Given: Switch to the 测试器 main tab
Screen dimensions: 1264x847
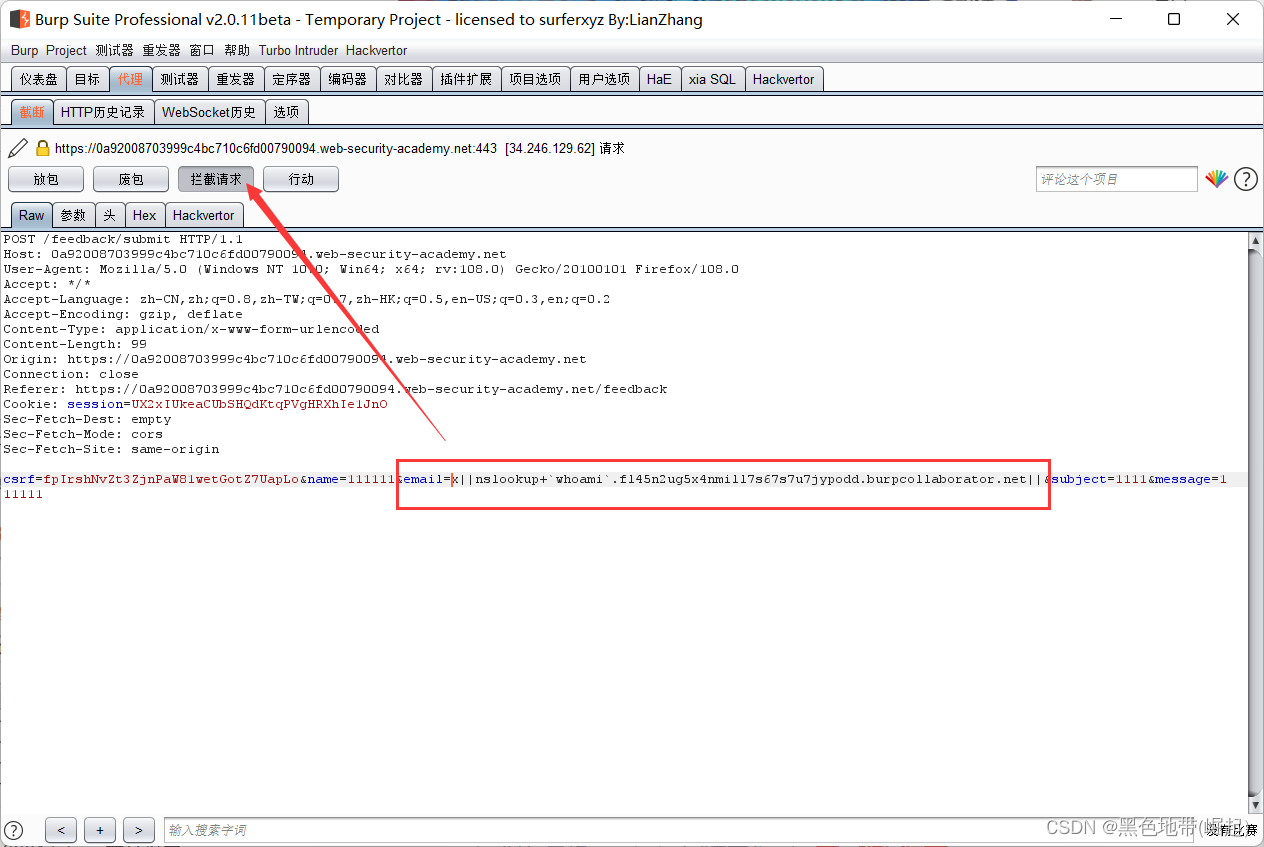Looking at the screenshot, I should pos(180,79).
